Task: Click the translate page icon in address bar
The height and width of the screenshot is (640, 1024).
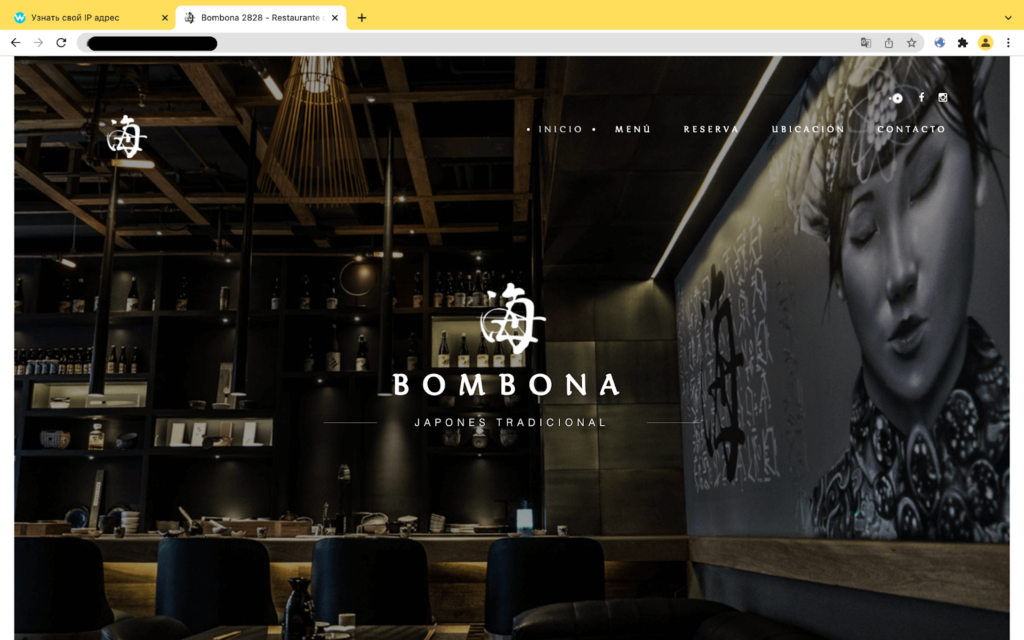Action: click(x=866, y=43)
